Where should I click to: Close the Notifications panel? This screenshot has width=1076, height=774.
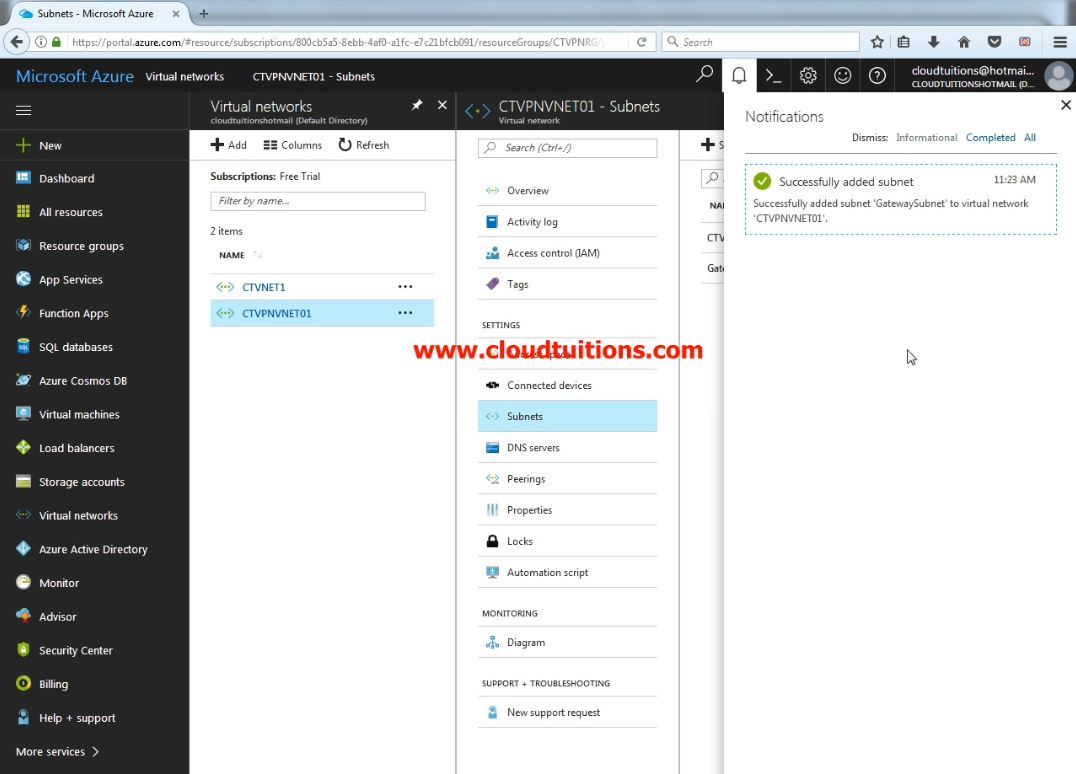pyautogui.click(x=1065, y=105)
